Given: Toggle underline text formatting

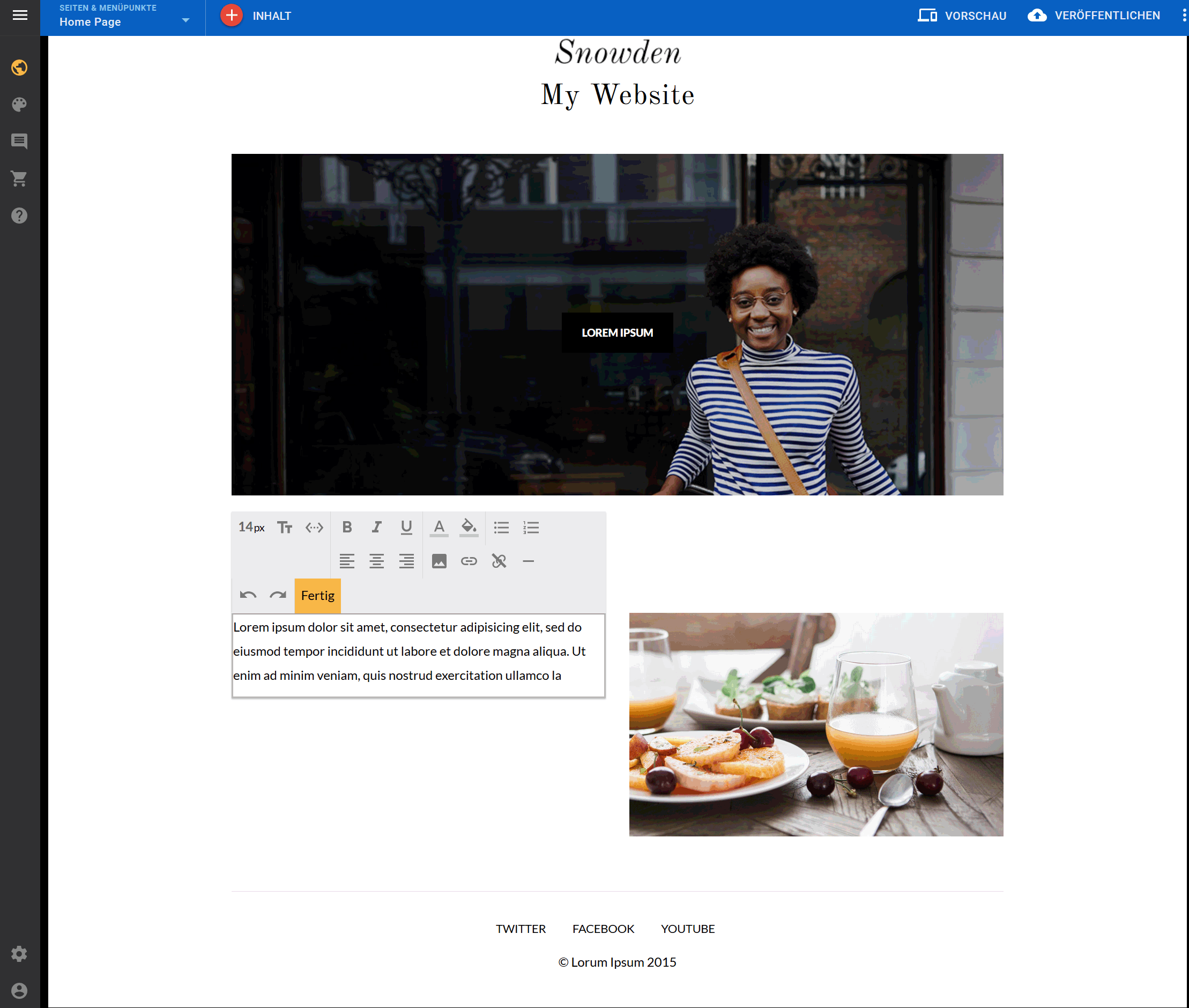Looking at the screenshot, I should [406, 527].
